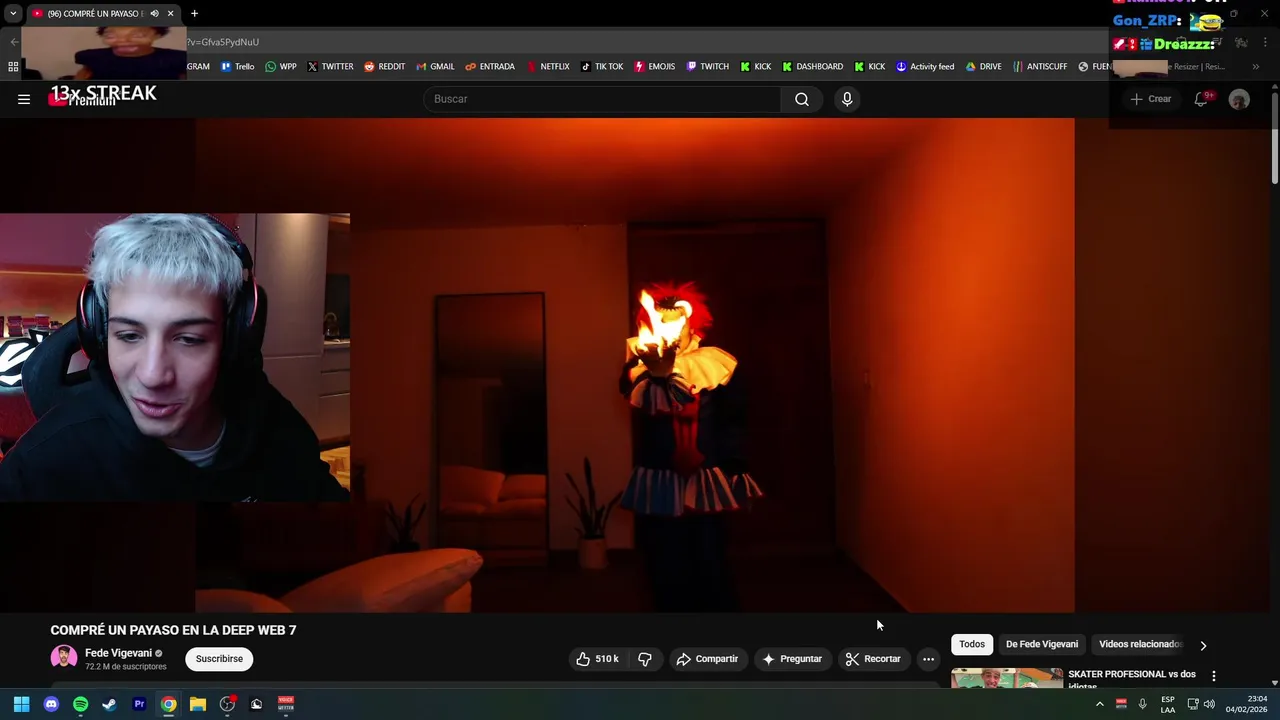
Task: Open the ESP LAA language switcher
Action: (x=1168, y=704)
